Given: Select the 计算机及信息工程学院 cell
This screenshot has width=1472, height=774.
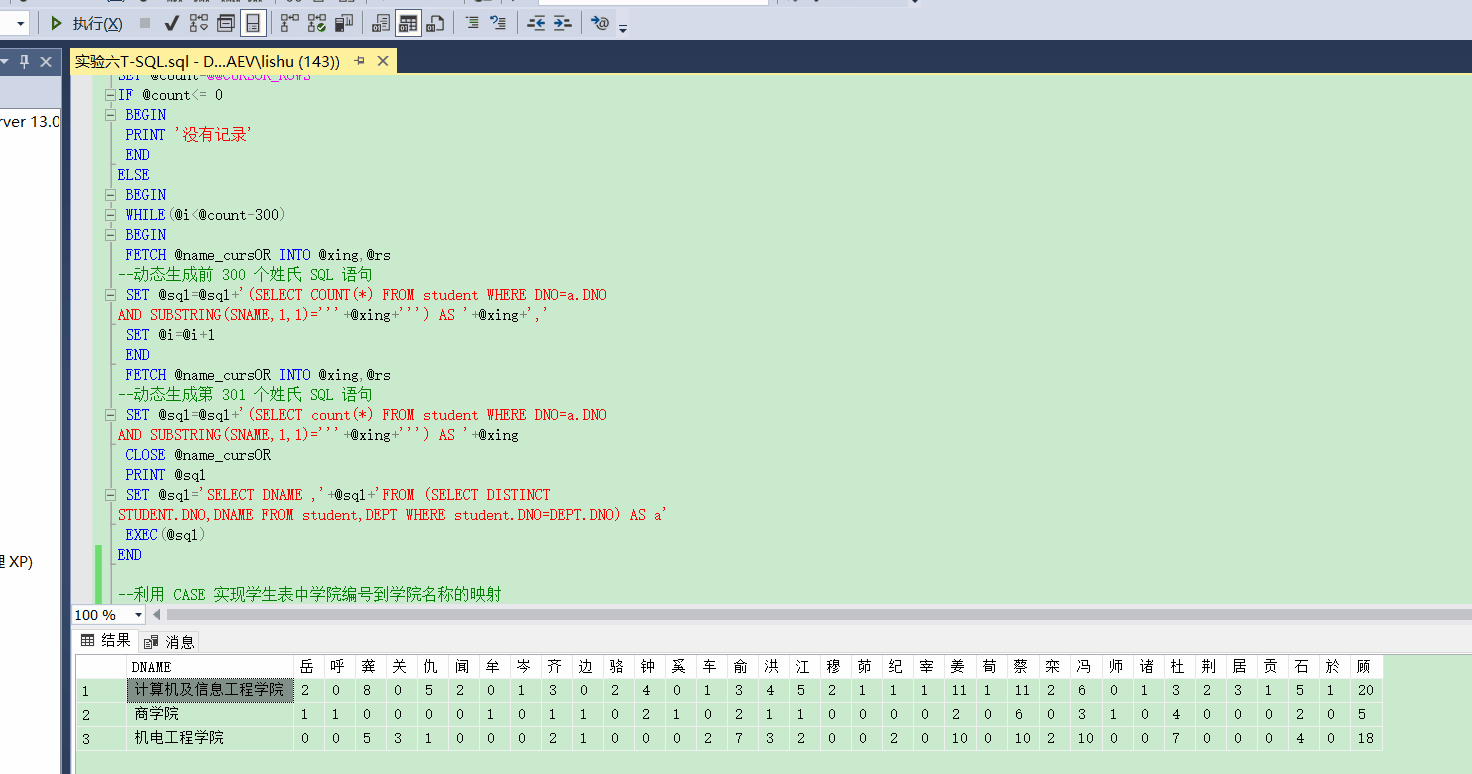Looking at the screenshot, I should (210, 690).
